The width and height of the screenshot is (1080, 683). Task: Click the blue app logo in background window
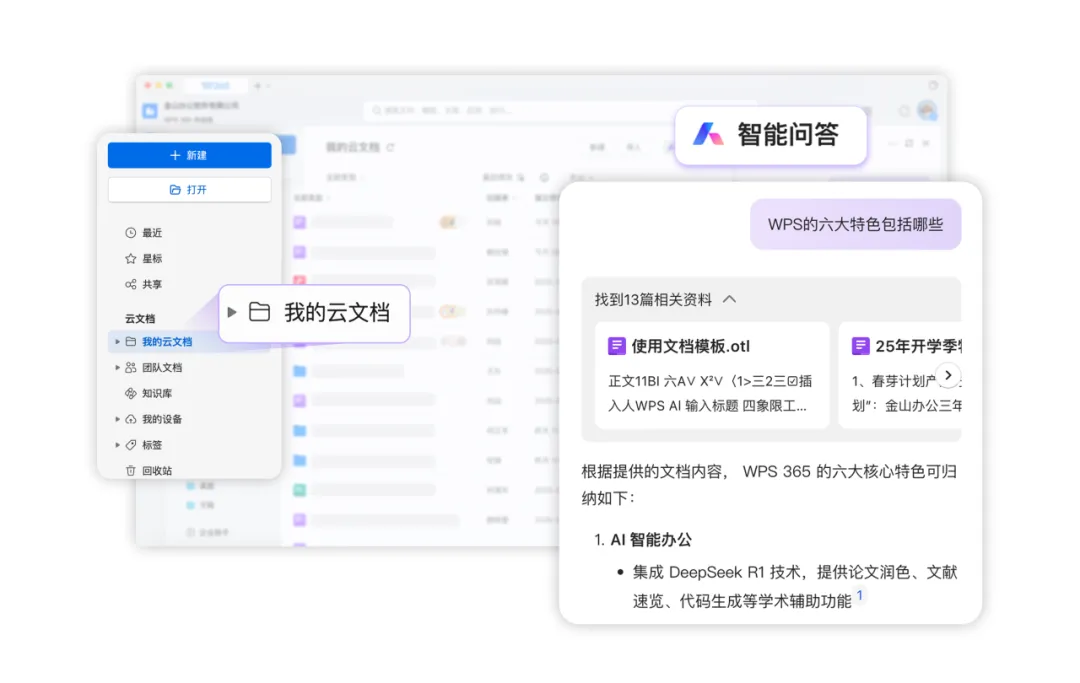coord(149,110)
